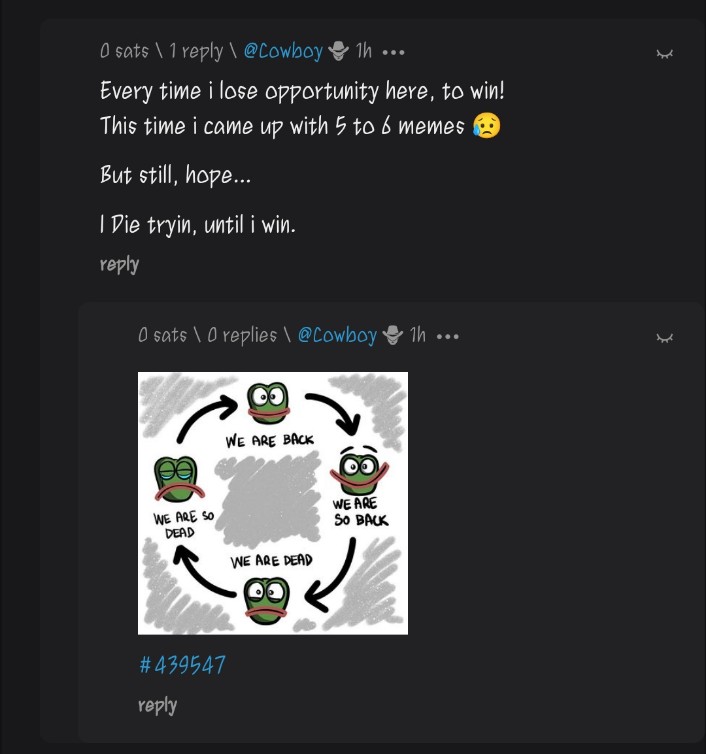
Task: Open the "We are back" frog meme image
Action: tap(272, 503)
